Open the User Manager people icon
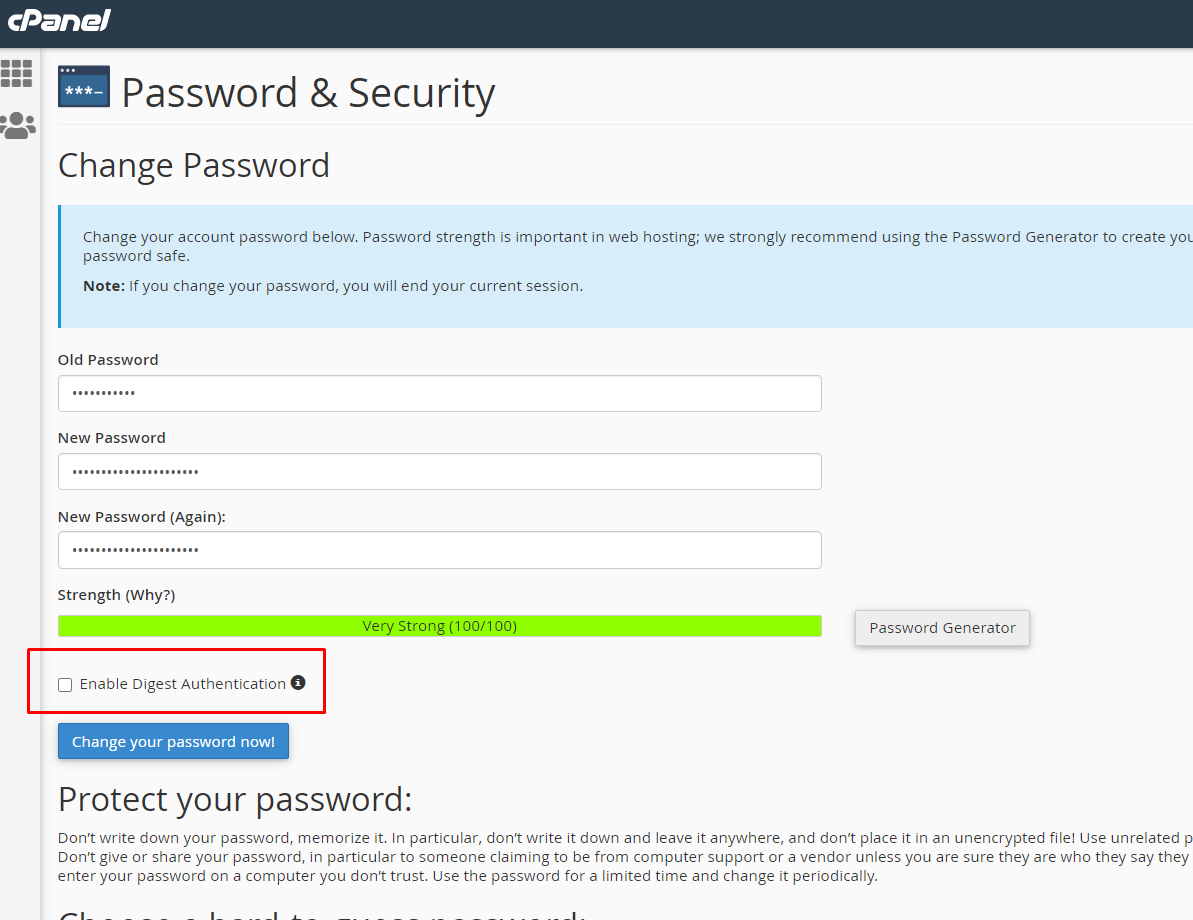Viewport: 1193px width, 920px height. 17,125
